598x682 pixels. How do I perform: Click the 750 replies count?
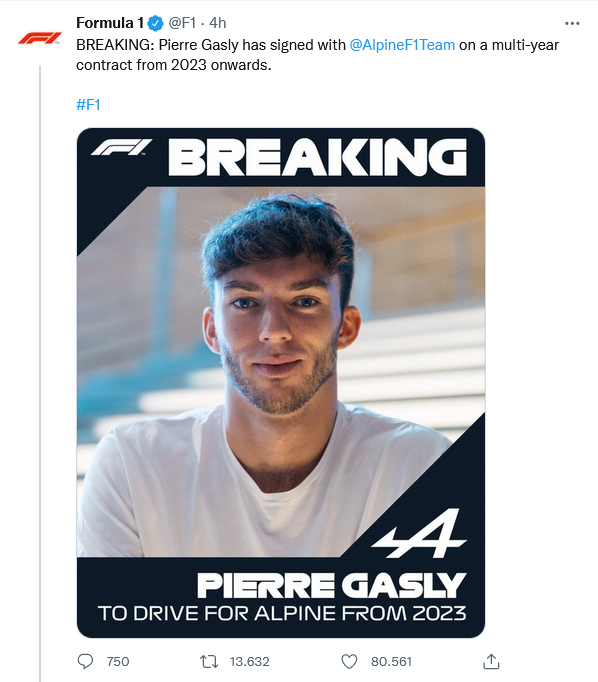coord(118,662)
